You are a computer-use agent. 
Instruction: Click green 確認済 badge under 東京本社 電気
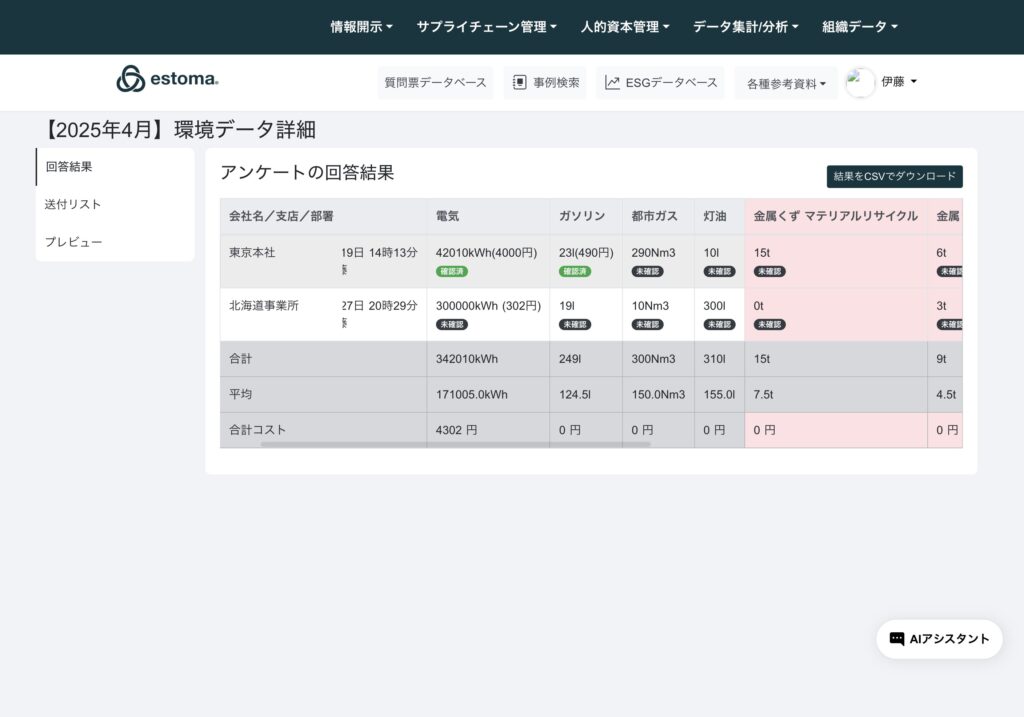click(x=452, y=271)
